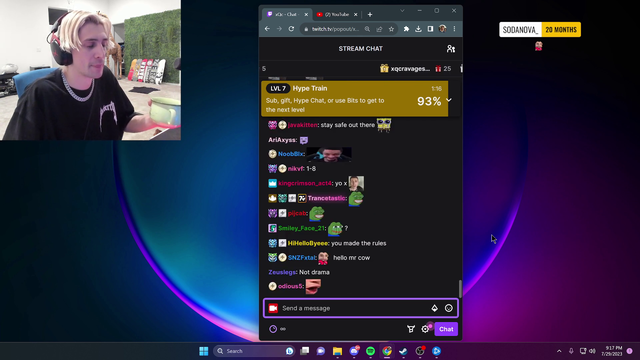Open the Windows Start menu
This screenshot has width=640, height=360.
204,351
